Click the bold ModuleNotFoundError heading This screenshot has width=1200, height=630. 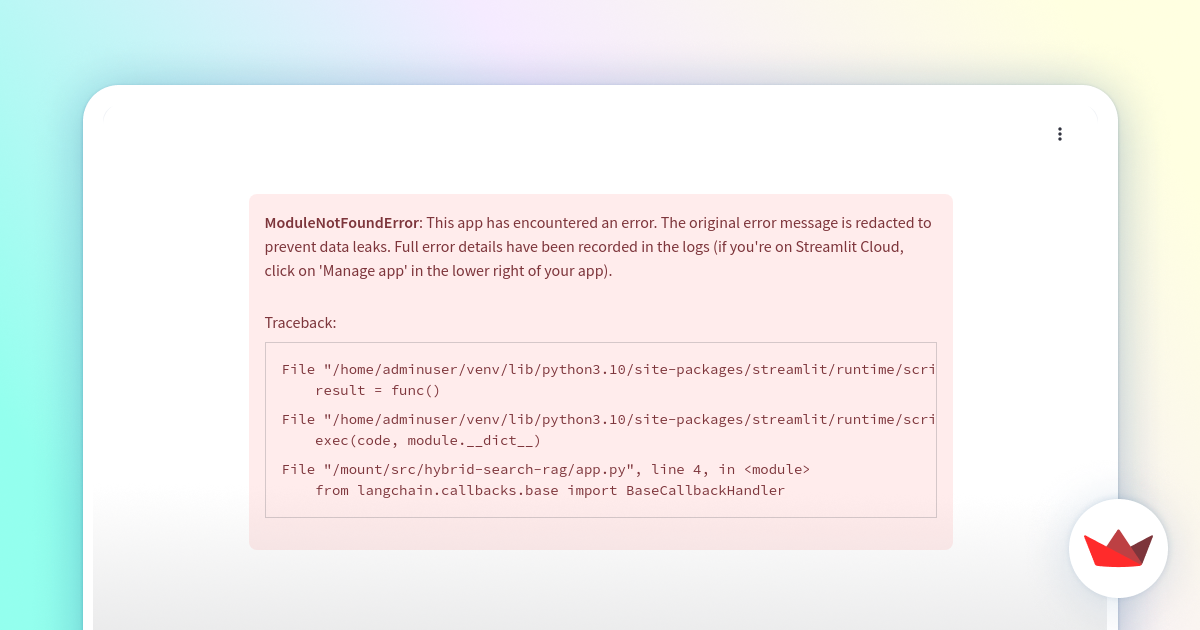341,223
